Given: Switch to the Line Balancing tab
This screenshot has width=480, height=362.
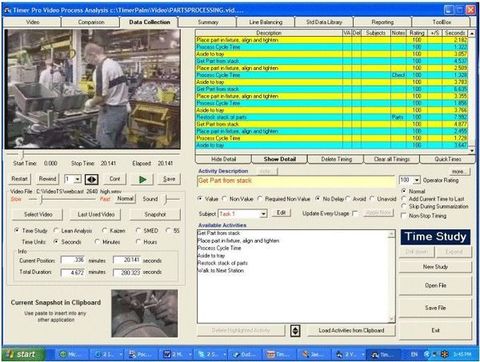Looking at the screenshot, I should [x=266, y=22].
